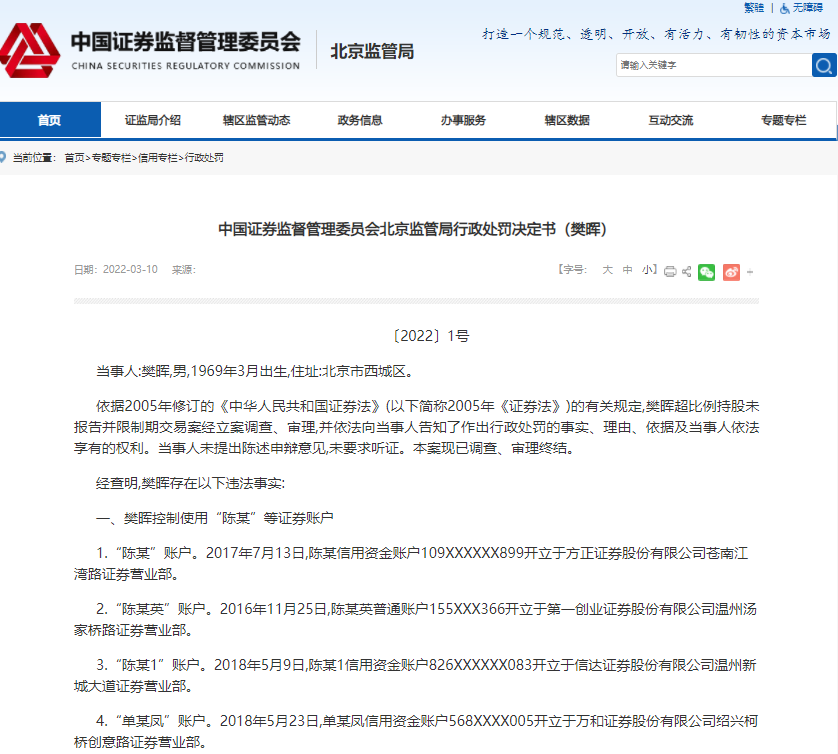The width and height of the screenshot is (838, 754).
Task: Switch to traditional Chinese via 繁體
Action: (x=754, y=8)
